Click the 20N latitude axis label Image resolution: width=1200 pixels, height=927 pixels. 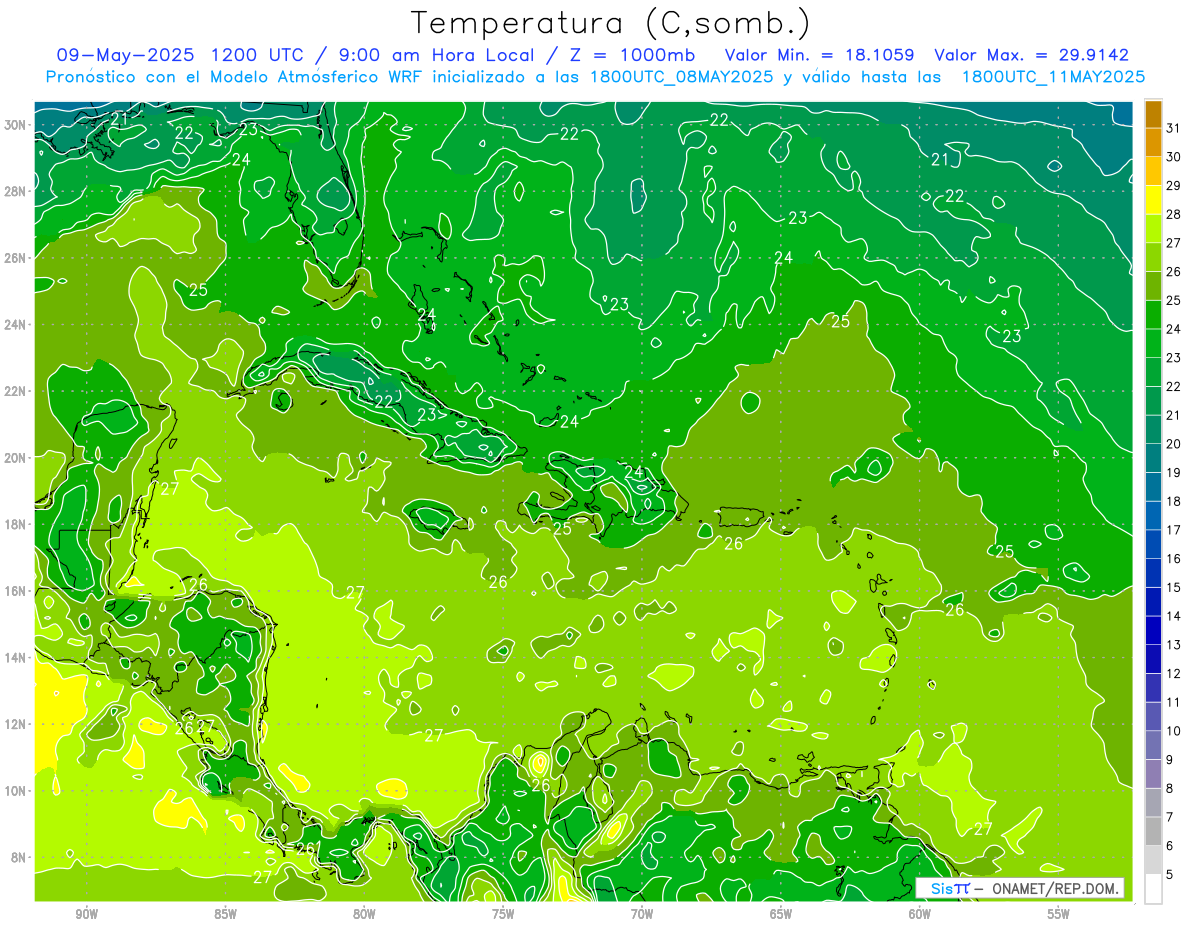[x=16, y=458]
